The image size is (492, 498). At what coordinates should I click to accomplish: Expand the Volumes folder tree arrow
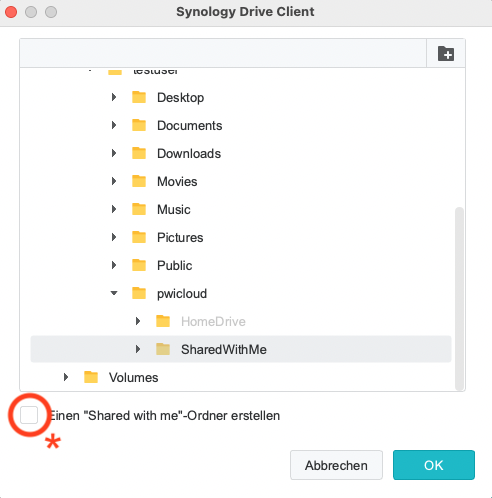(66, 377)
